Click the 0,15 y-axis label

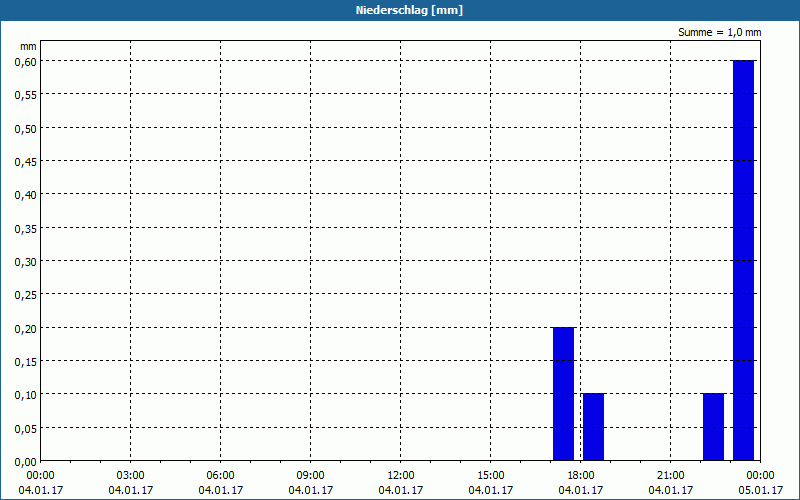tap(26, 361)
